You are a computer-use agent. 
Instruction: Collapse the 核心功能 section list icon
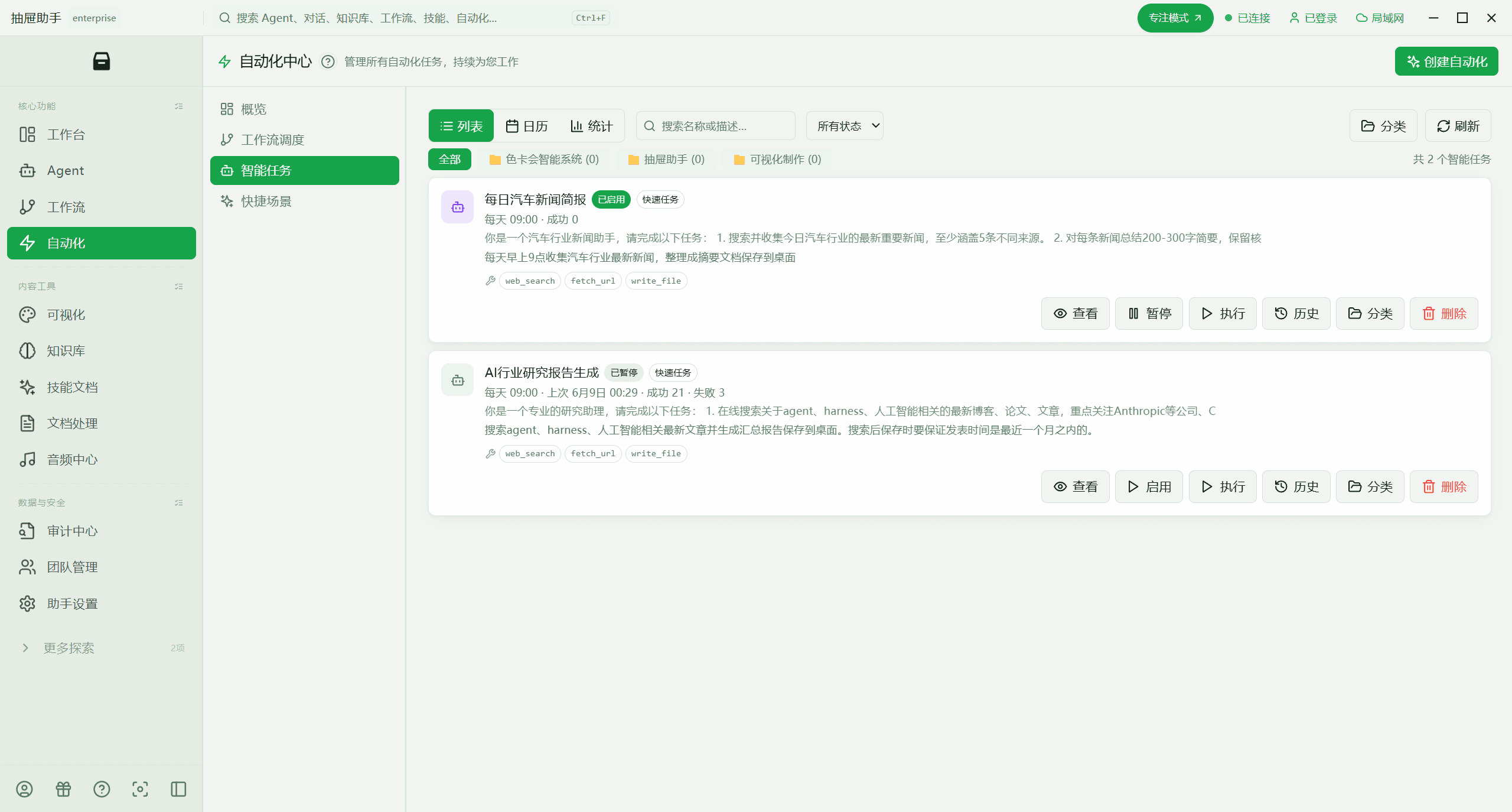pyautogui.click(x=179, y=106)
